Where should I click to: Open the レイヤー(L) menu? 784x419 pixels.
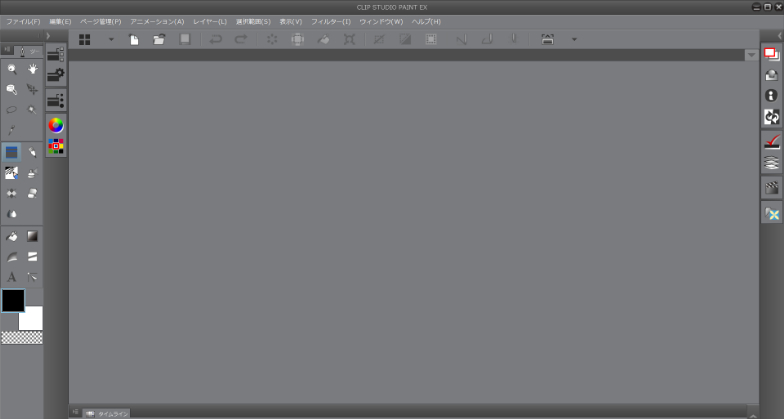point(210,22)
